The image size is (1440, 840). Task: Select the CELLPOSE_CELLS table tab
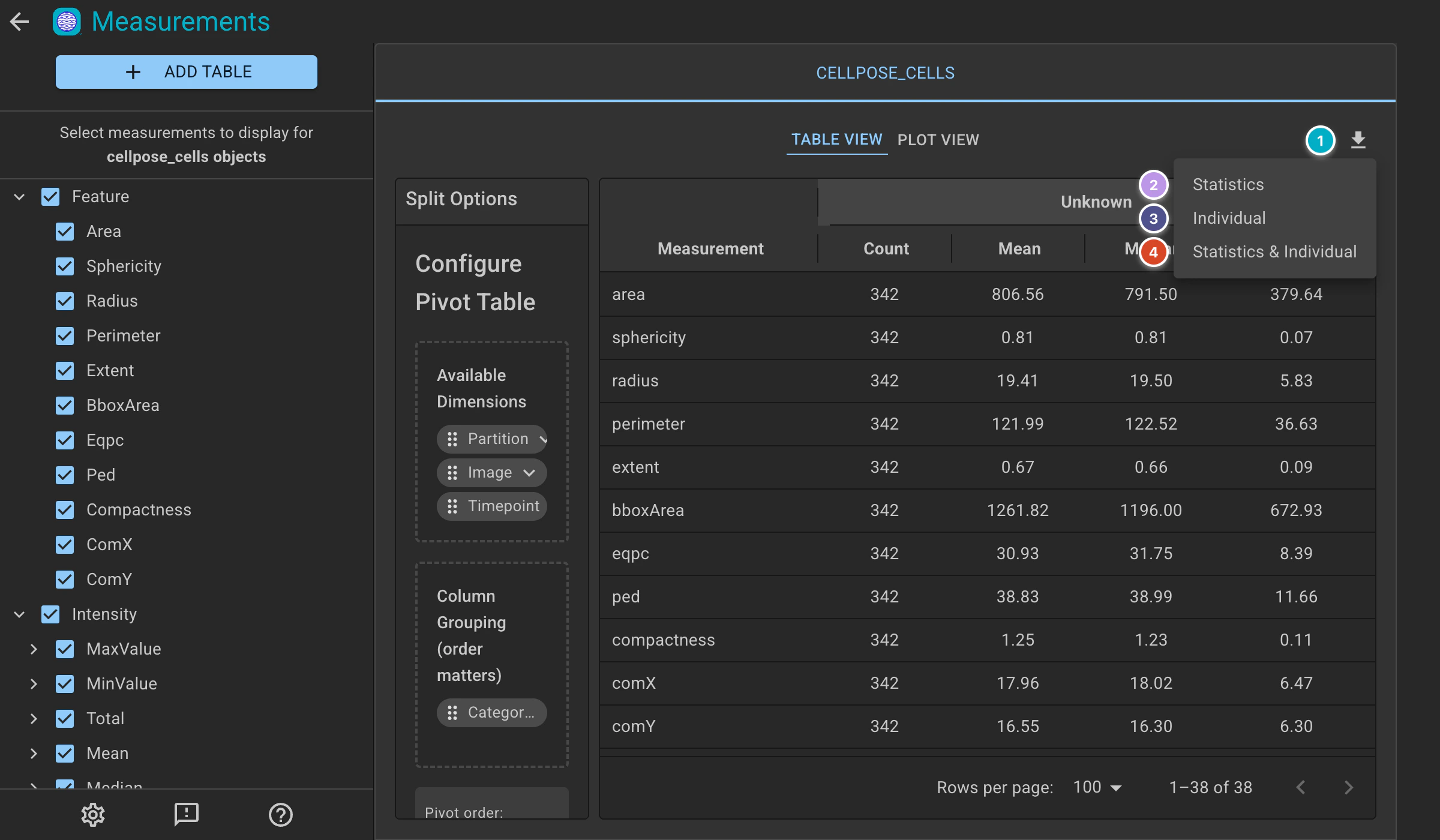point(886,73)
